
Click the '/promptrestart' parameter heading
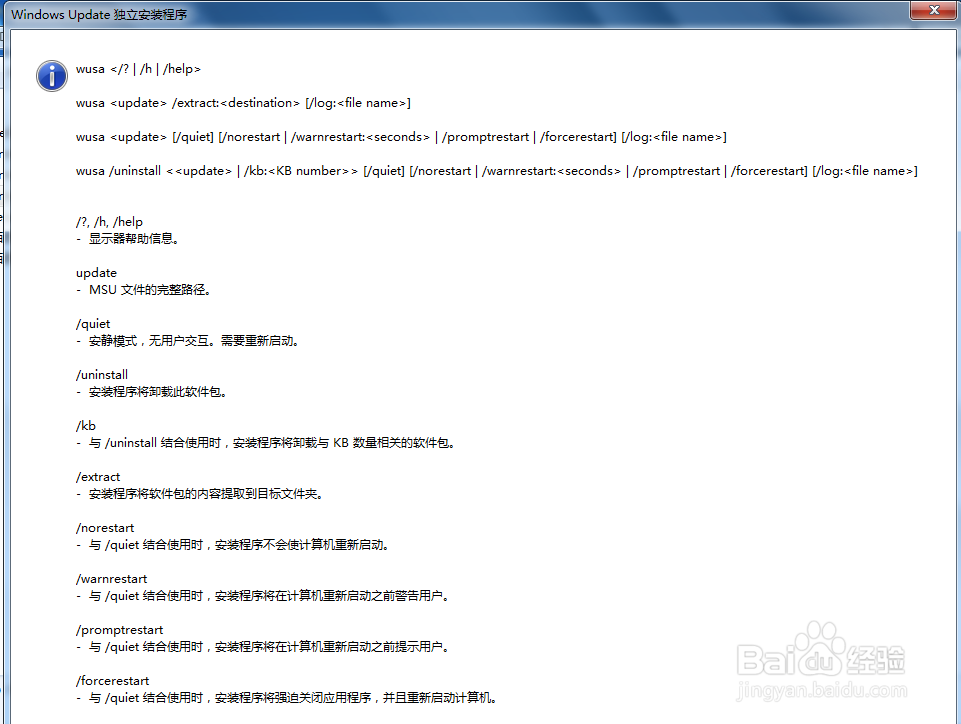tap(120, 630)
